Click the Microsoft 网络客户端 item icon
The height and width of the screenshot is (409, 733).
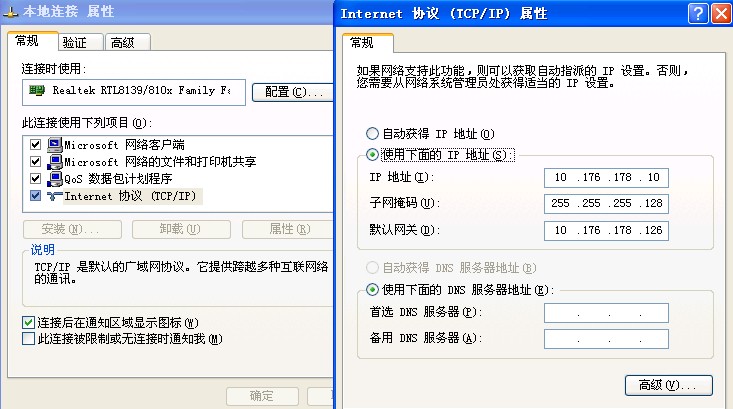point(54,144)
